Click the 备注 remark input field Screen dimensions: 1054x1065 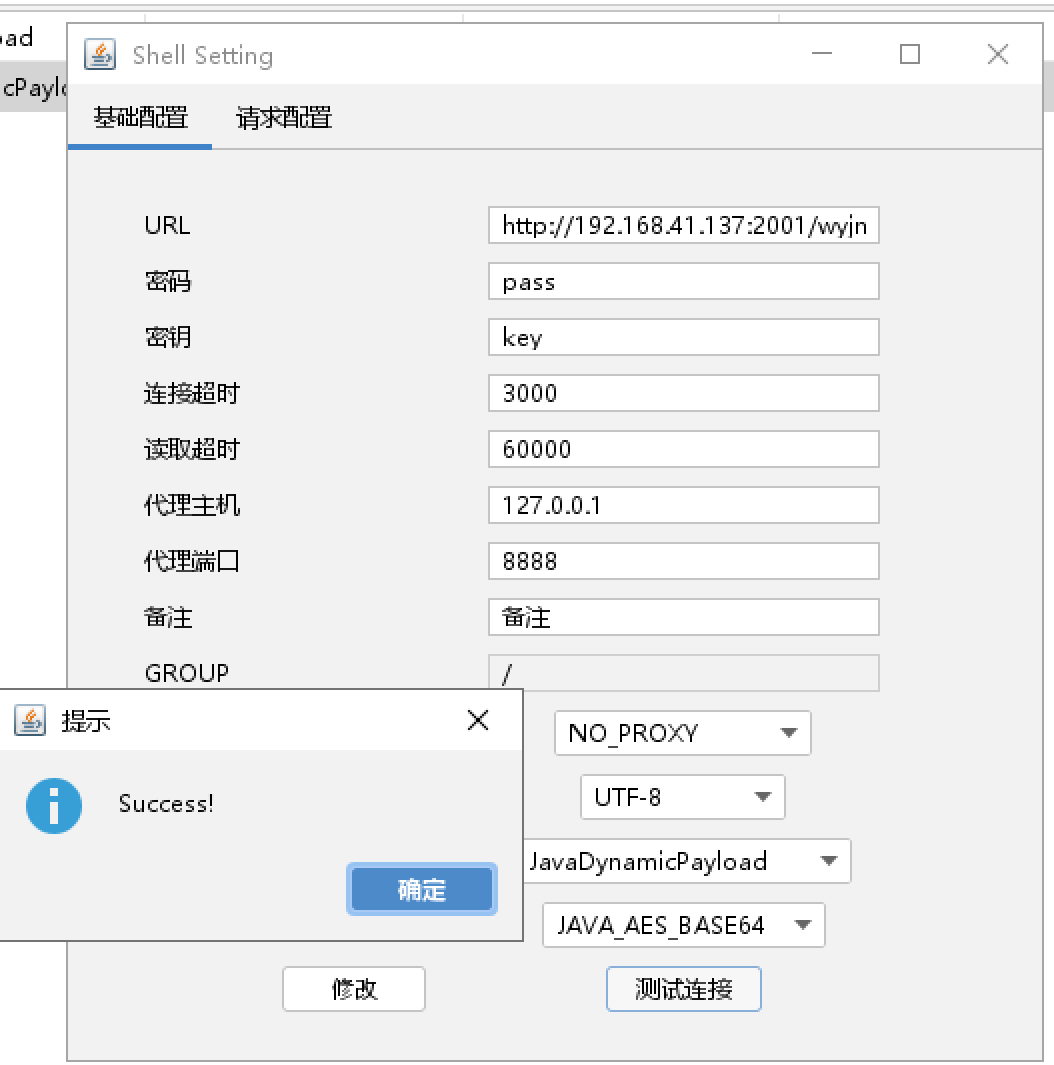point(683,617)
